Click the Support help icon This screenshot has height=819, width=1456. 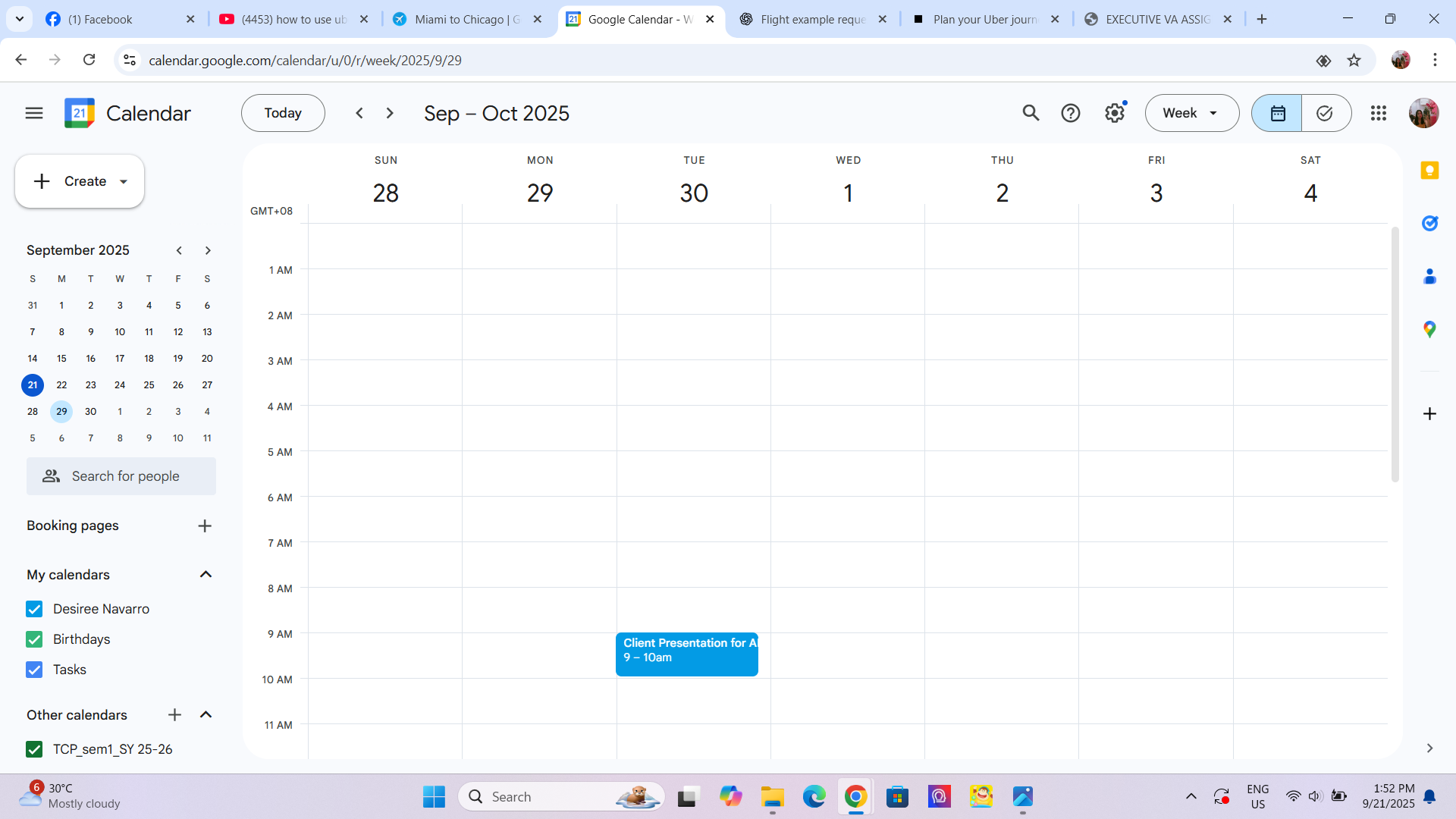[x=1070, y=113]
